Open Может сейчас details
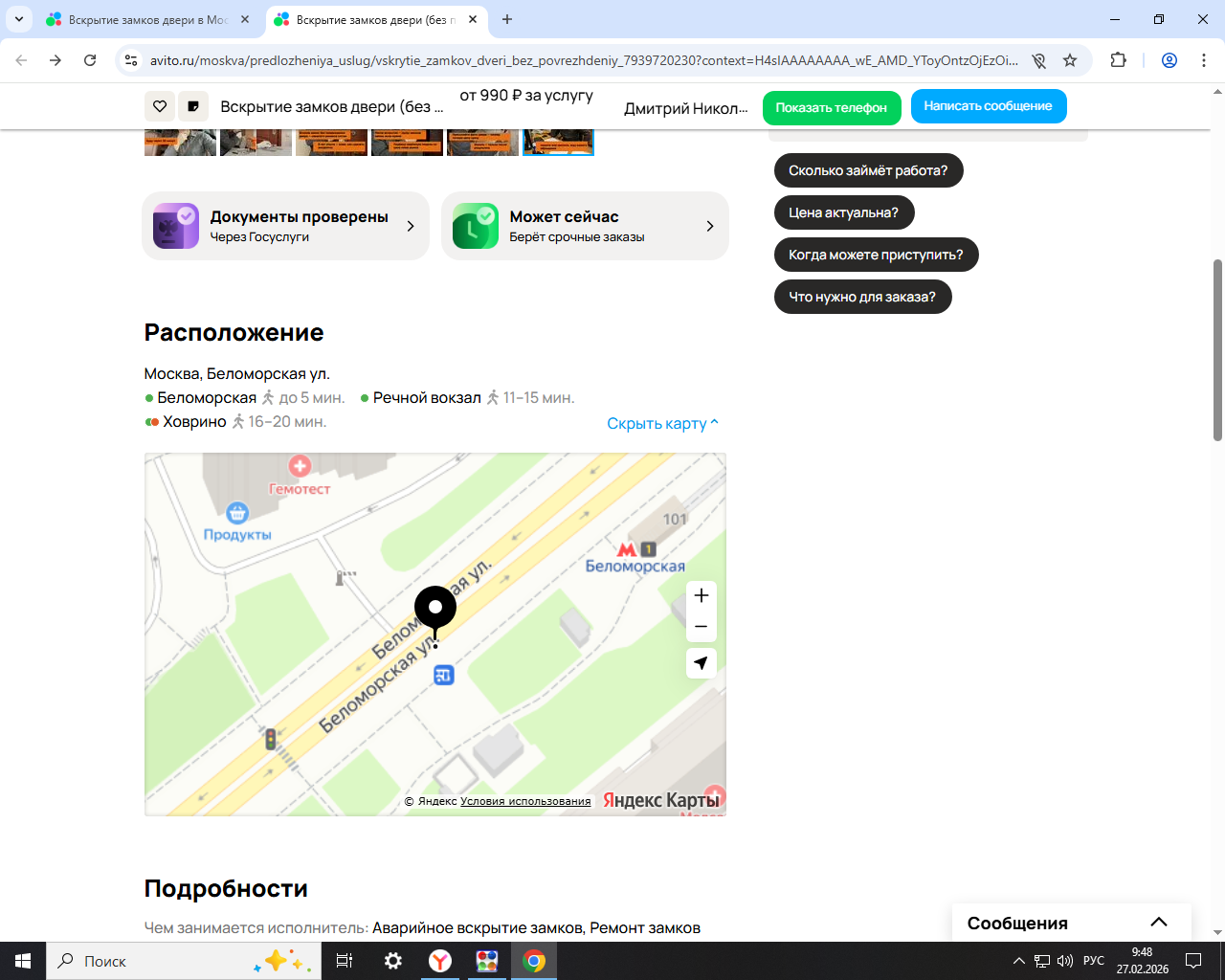Image resolution: width=1225 pixels, height=980 pixels. (x=585, y=226)
